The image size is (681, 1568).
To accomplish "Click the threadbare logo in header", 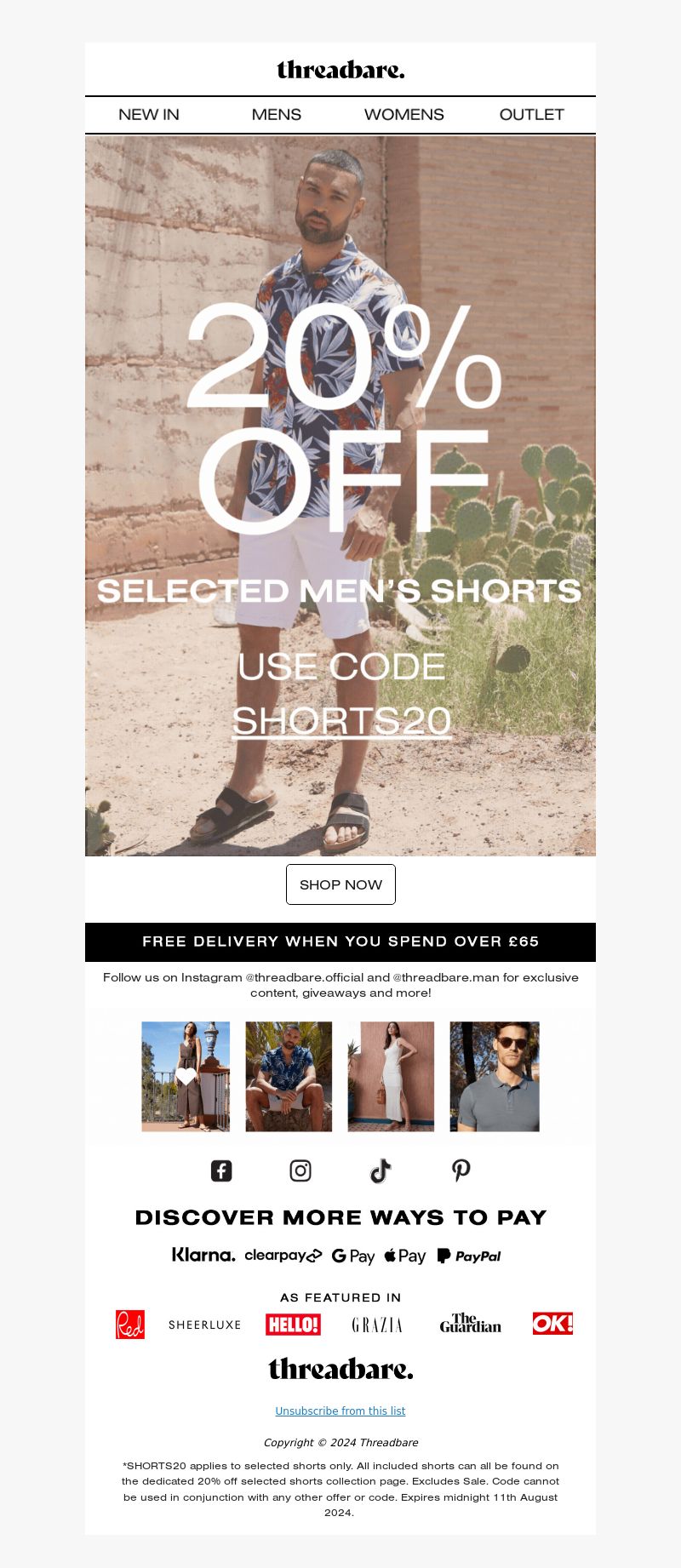I will [340, 70].
